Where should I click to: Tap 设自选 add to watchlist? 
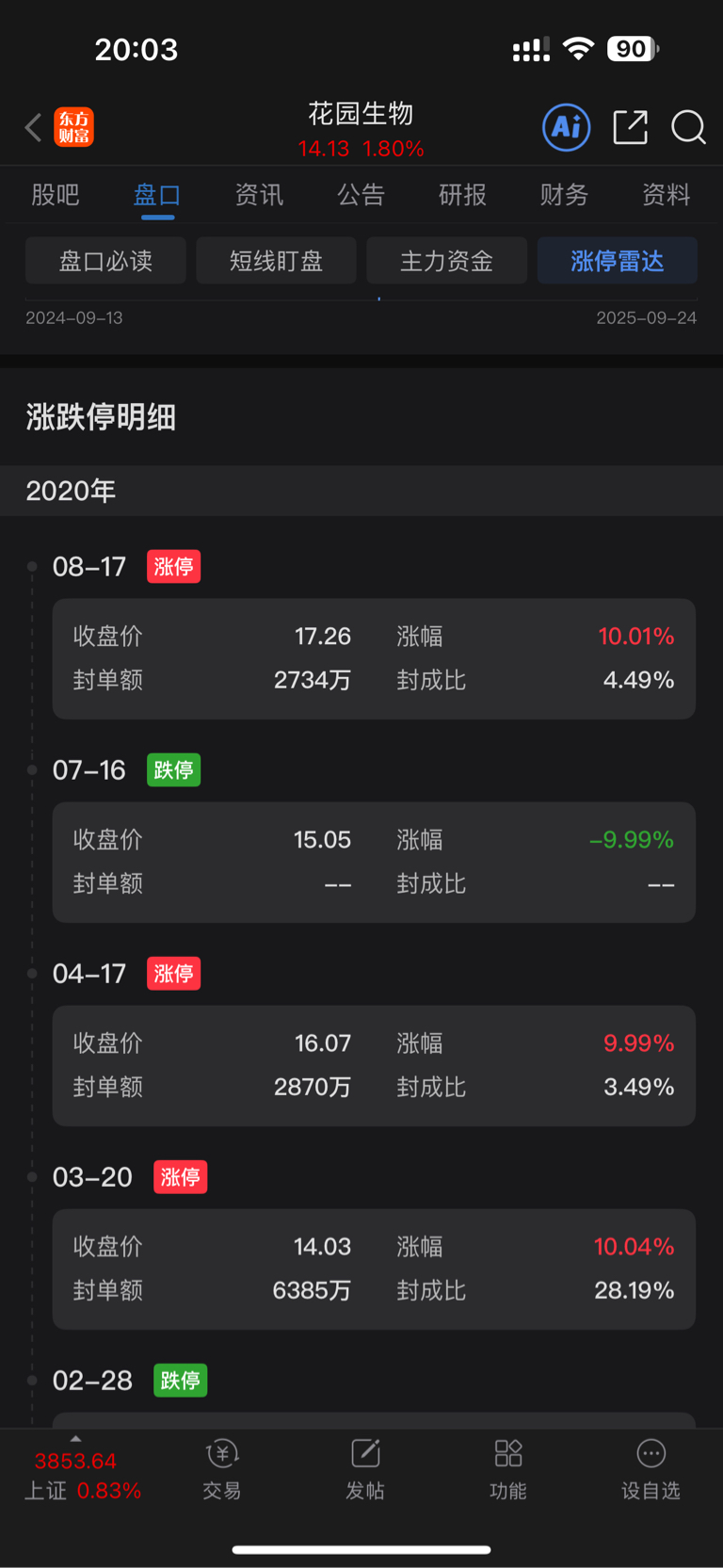point(651,1469)
